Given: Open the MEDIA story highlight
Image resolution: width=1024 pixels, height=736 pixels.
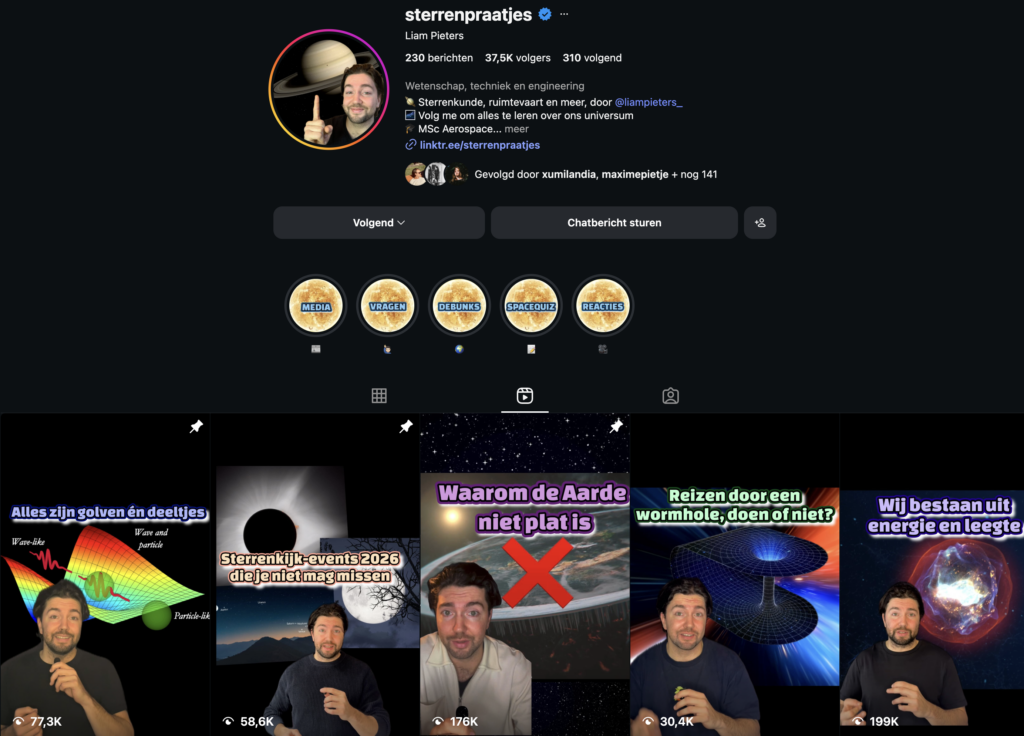Looking at the screenshot, I should click(x=316, y=306).
